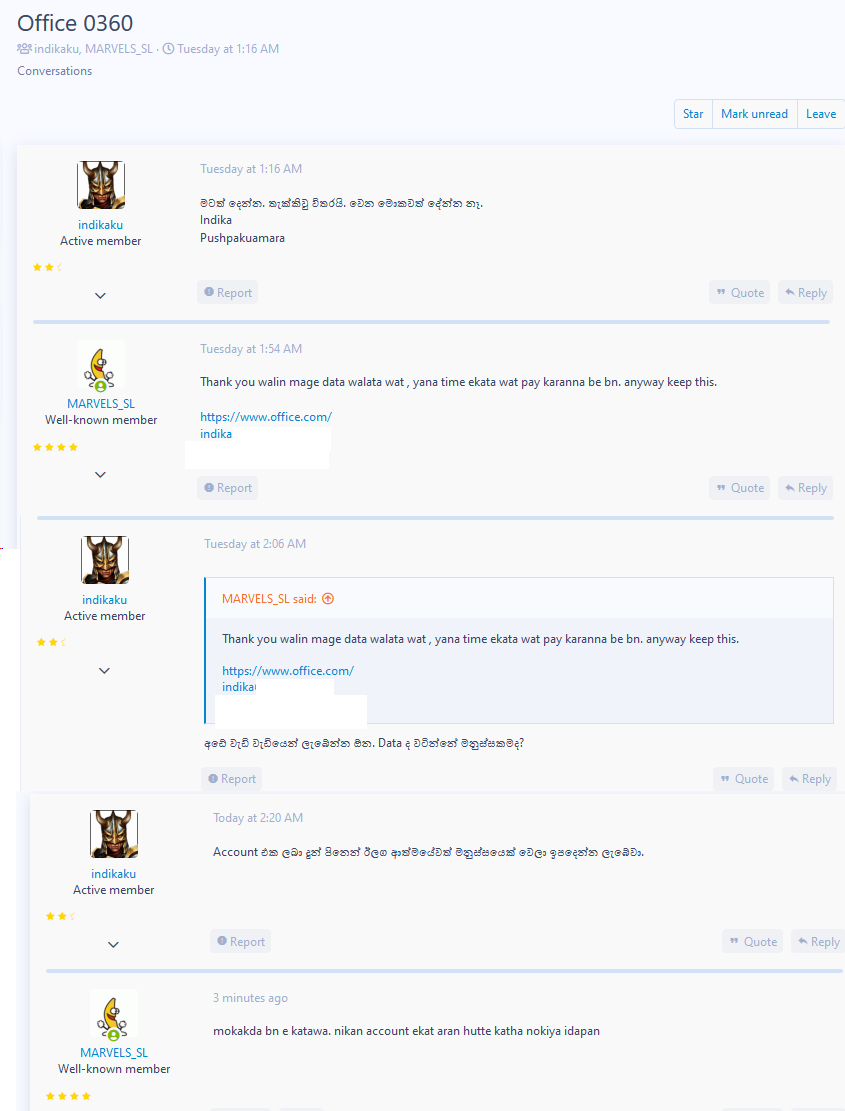The height and width of the screenshot is (1111, 845).
Task: Expand user details chevron under first indikaku post
Action: coord(101,295)
